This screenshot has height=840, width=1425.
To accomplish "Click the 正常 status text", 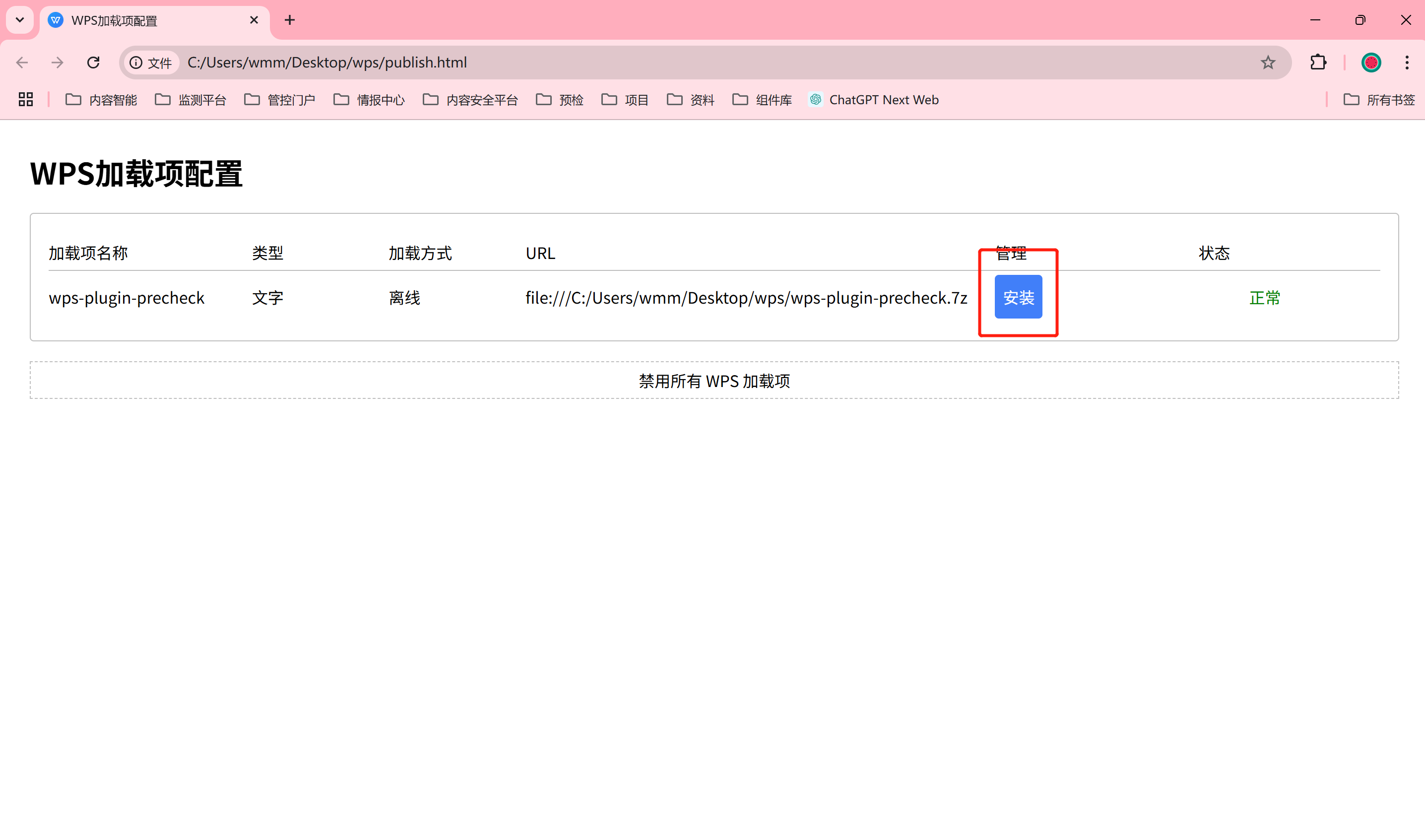I will pos(1265,298).
